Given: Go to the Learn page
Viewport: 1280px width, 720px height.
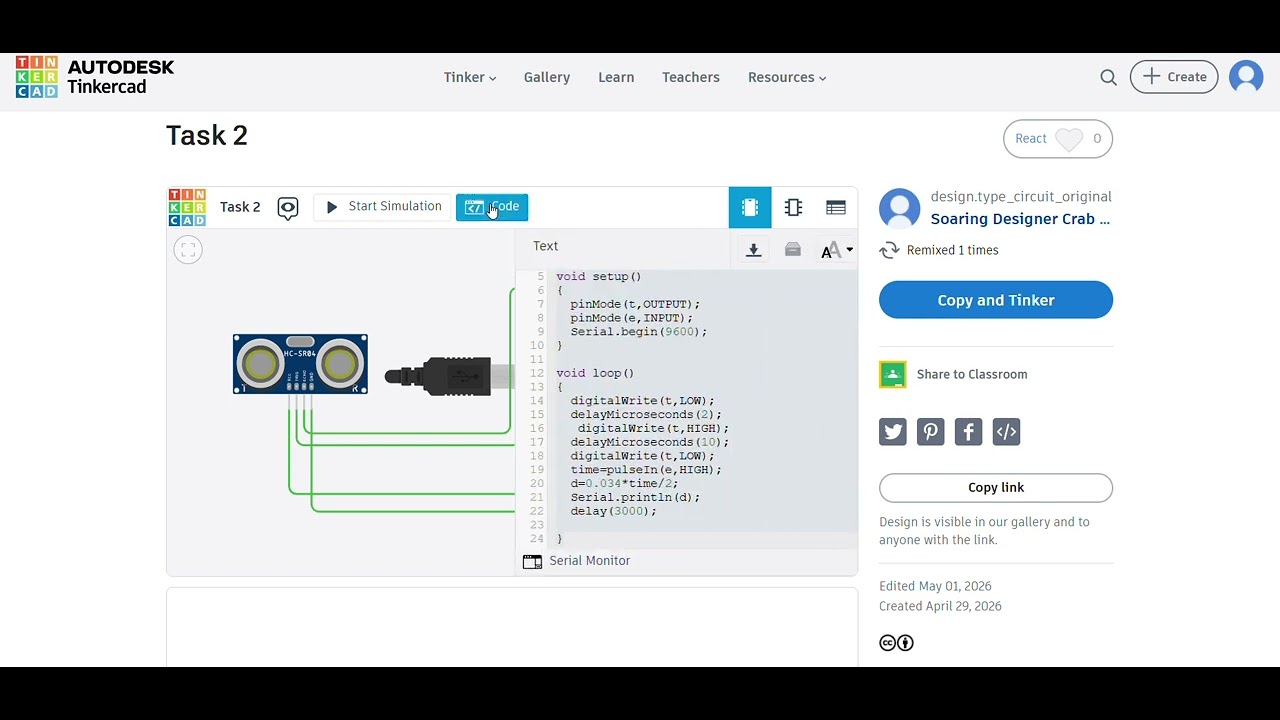Looking at the screenshot, I should [616, 77].
